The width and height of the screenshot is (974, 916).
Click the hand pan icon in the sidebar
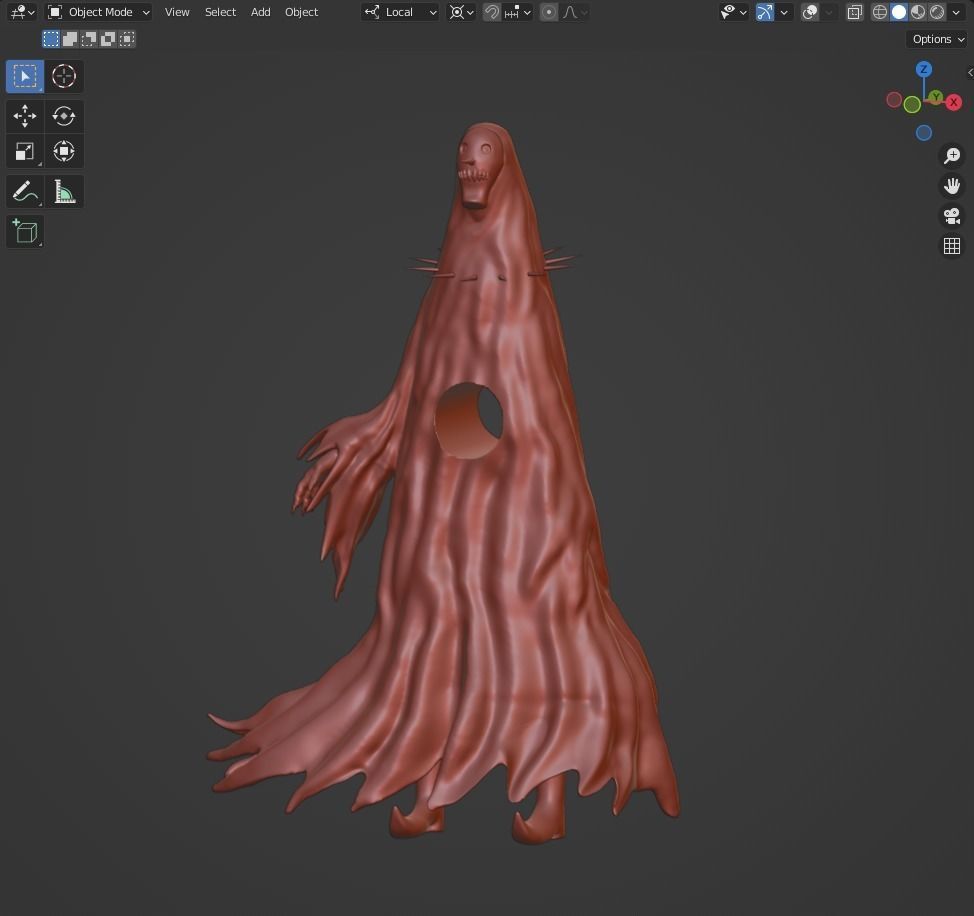pos(951,185)
